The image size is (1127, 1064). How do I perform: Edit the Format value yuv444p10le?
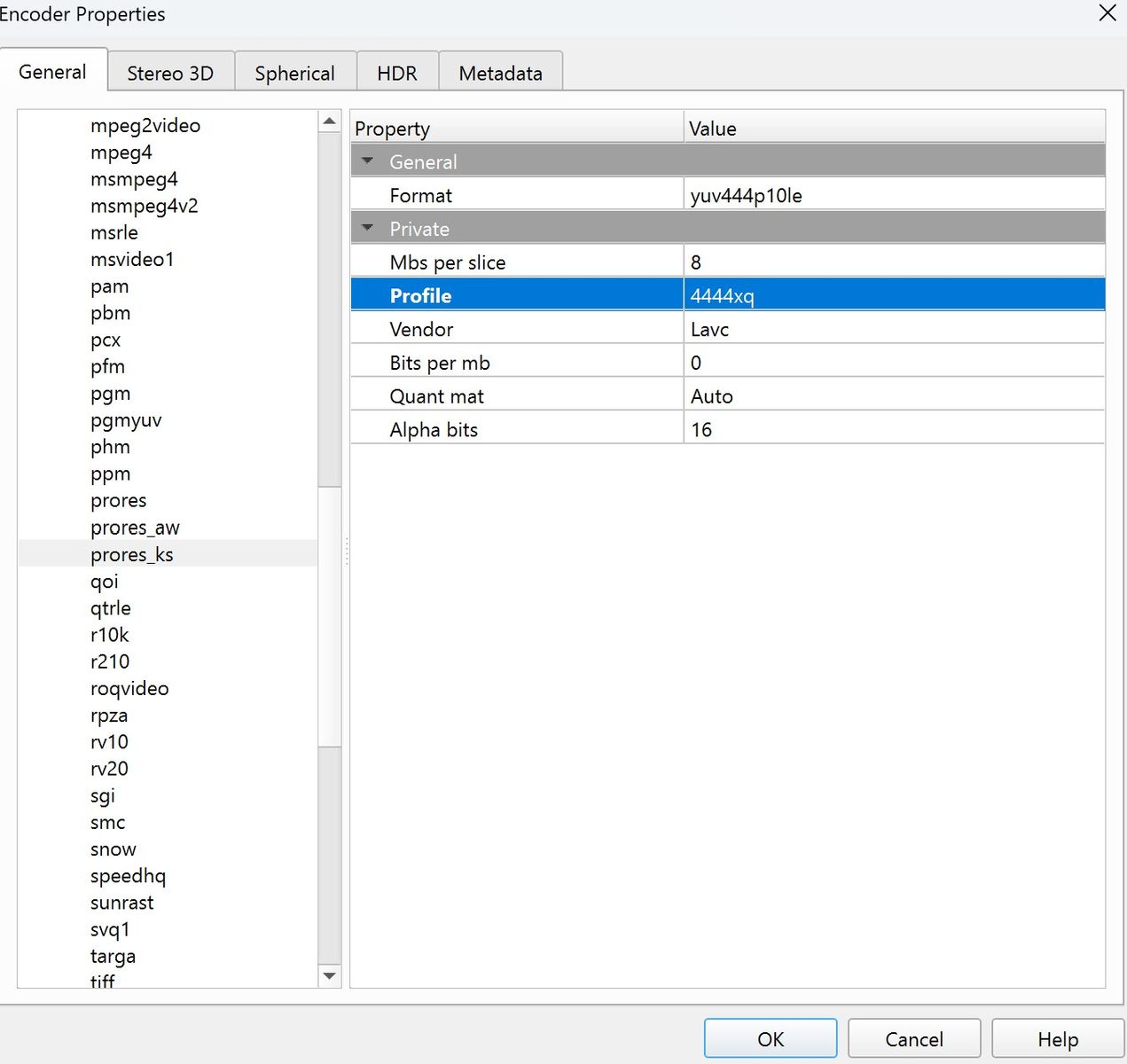tap(893, 195)
